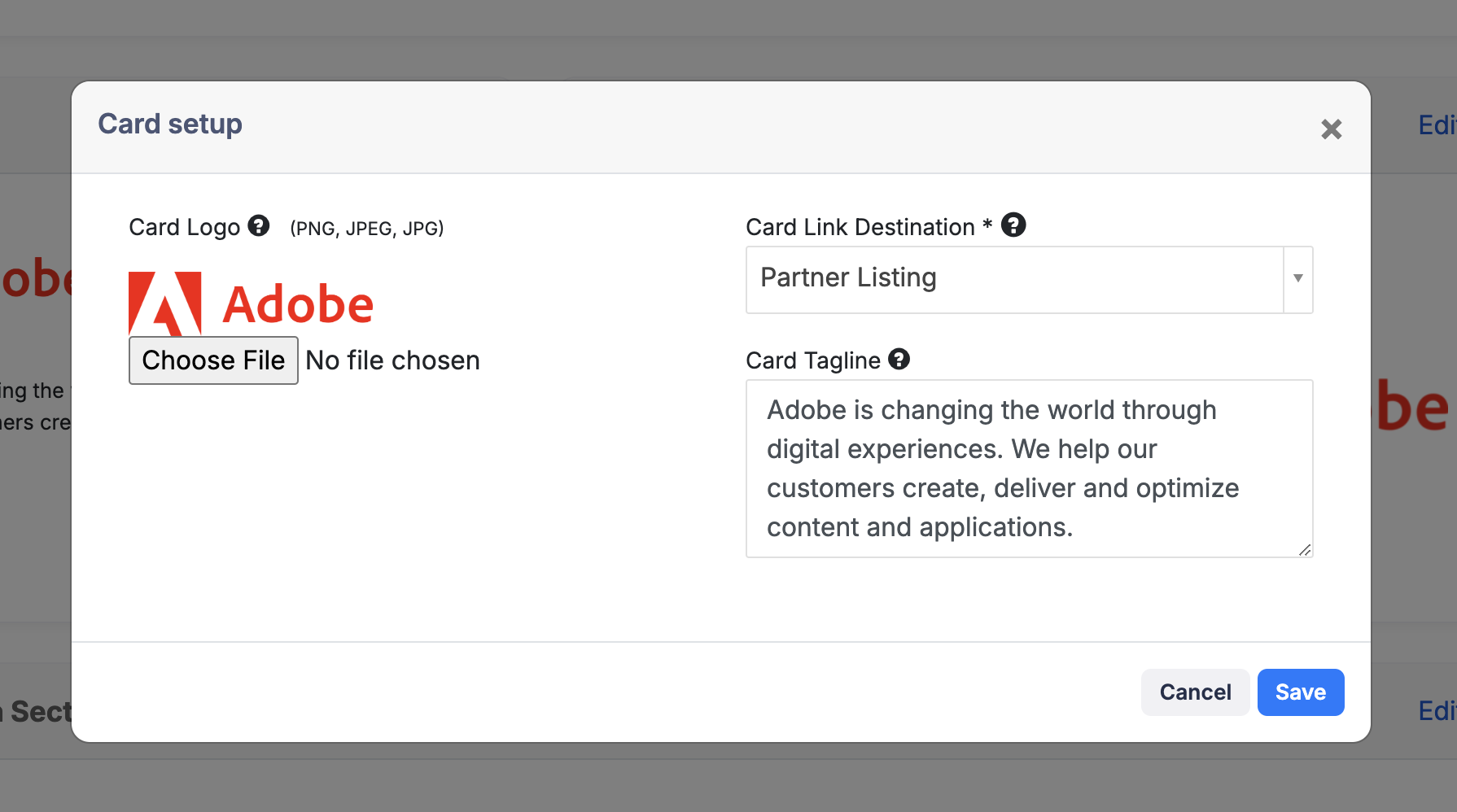Click the Choose File button
Screen dimensions: 1457x812
pos(213,360)
